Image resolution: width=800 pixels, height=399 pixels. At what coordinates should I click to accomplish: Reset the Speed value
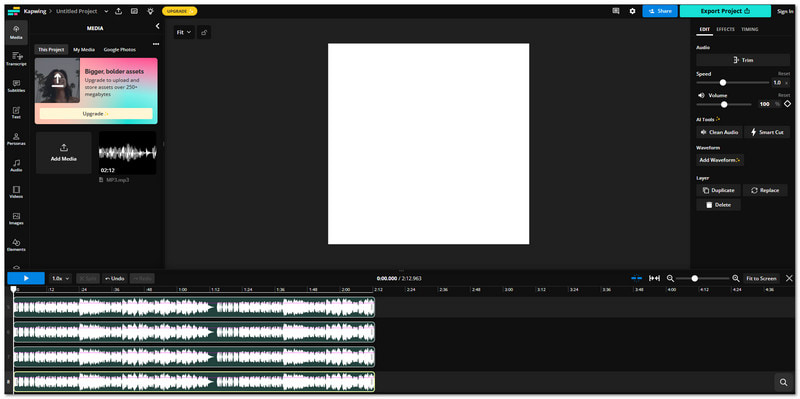(784, 74)
